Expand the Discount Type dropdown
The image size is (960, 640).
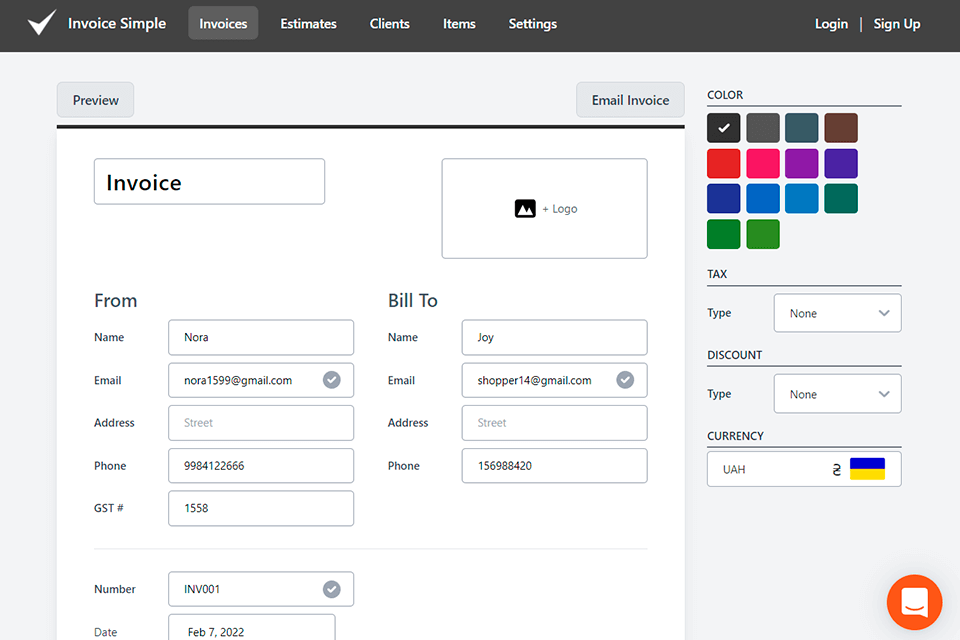837,394
